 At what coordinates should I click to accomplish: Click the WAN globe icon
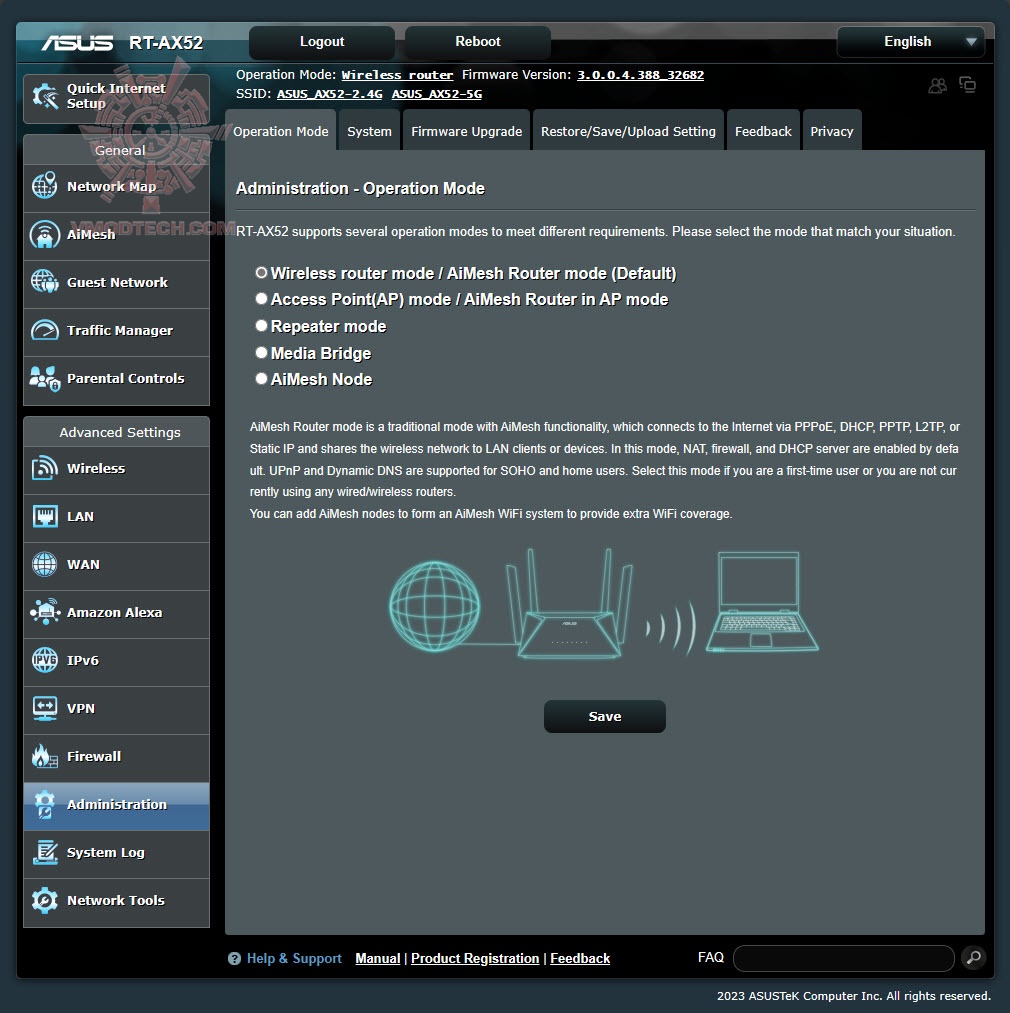[45, 564]
